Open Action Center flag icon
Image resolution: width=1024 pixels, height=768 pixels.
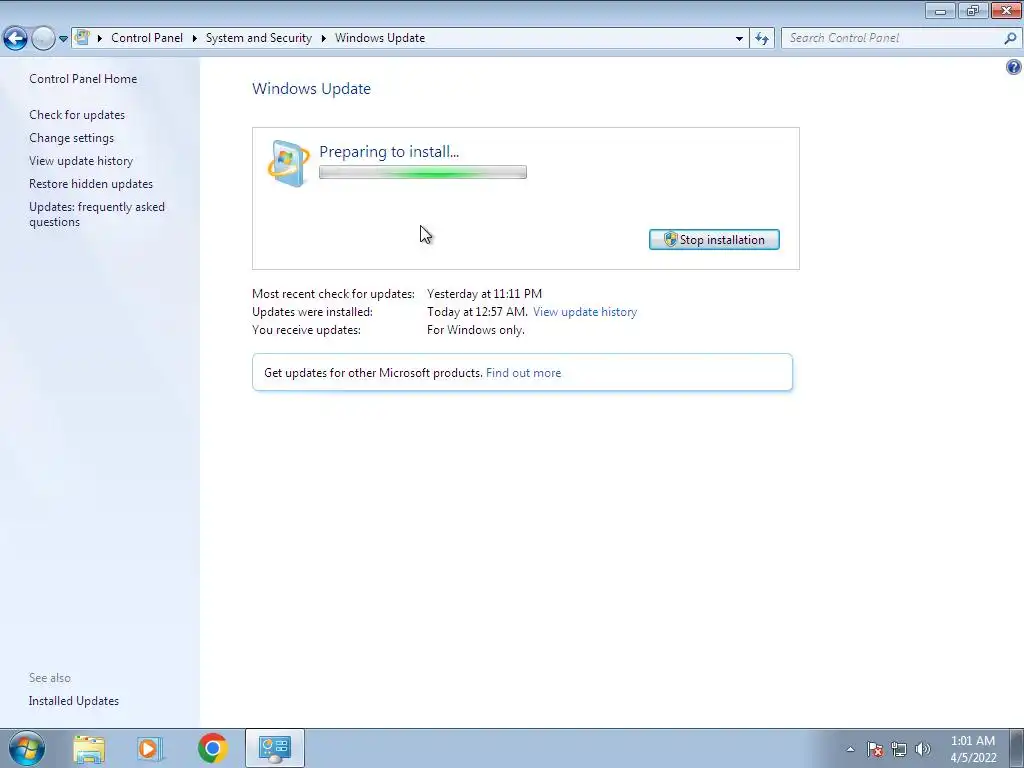pyautogui.click(x=875, y=749)
